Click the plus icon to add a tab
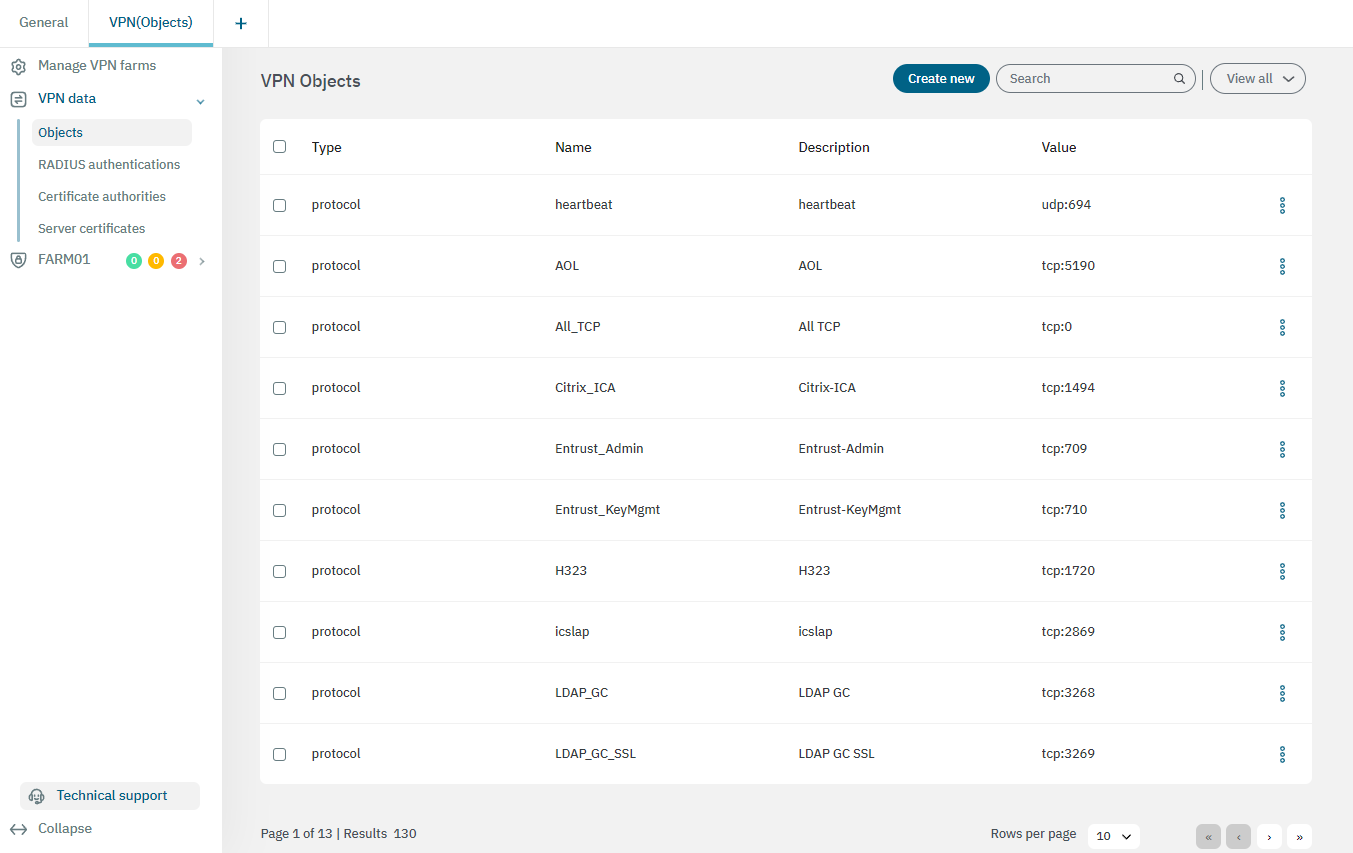This screenshot has width=1353, height=853. click(x=240, y=23)
